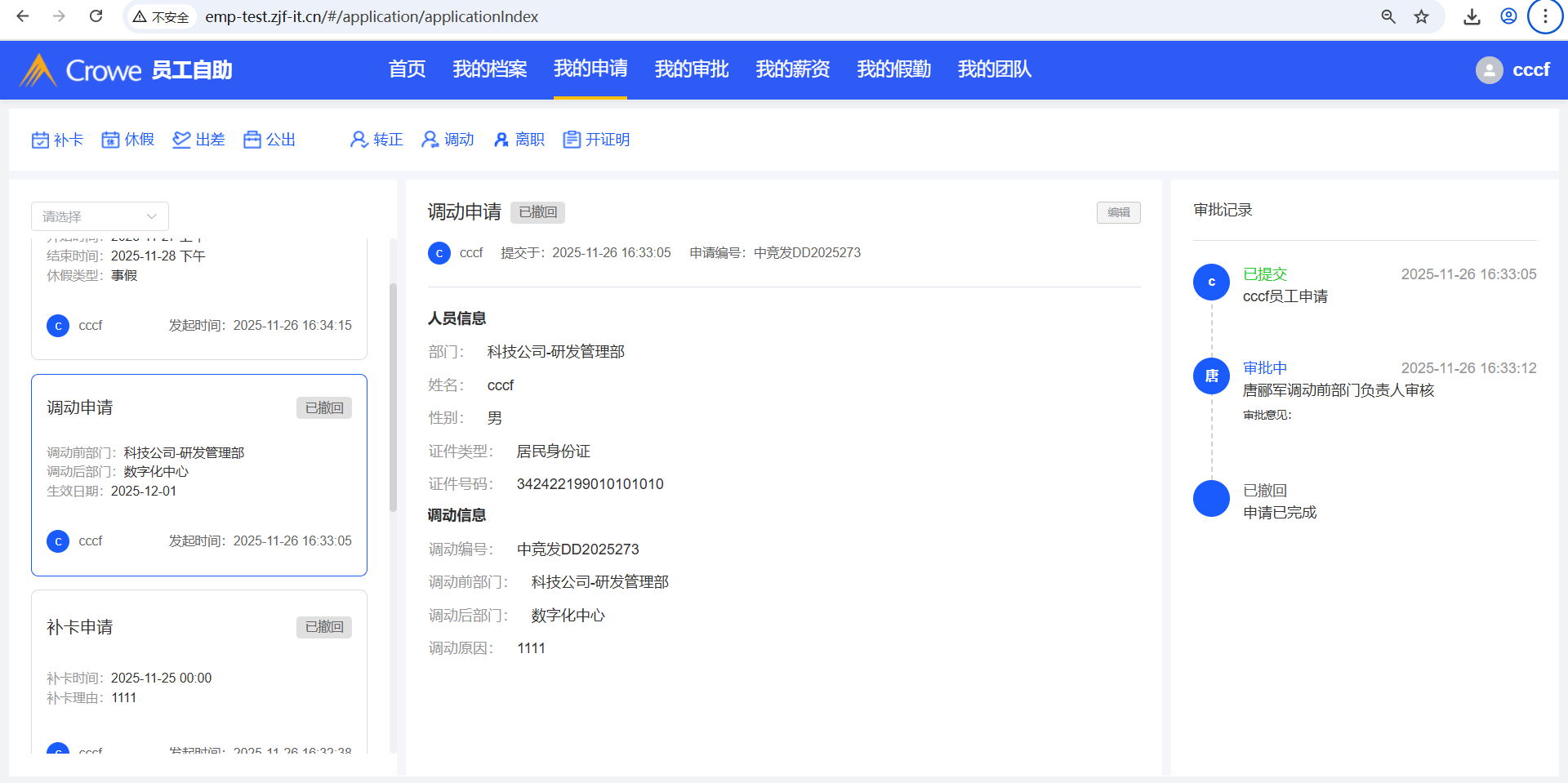The image size is (1568, 783).
Task: Select the 出差 business trip icon
Action: point(181,140)
